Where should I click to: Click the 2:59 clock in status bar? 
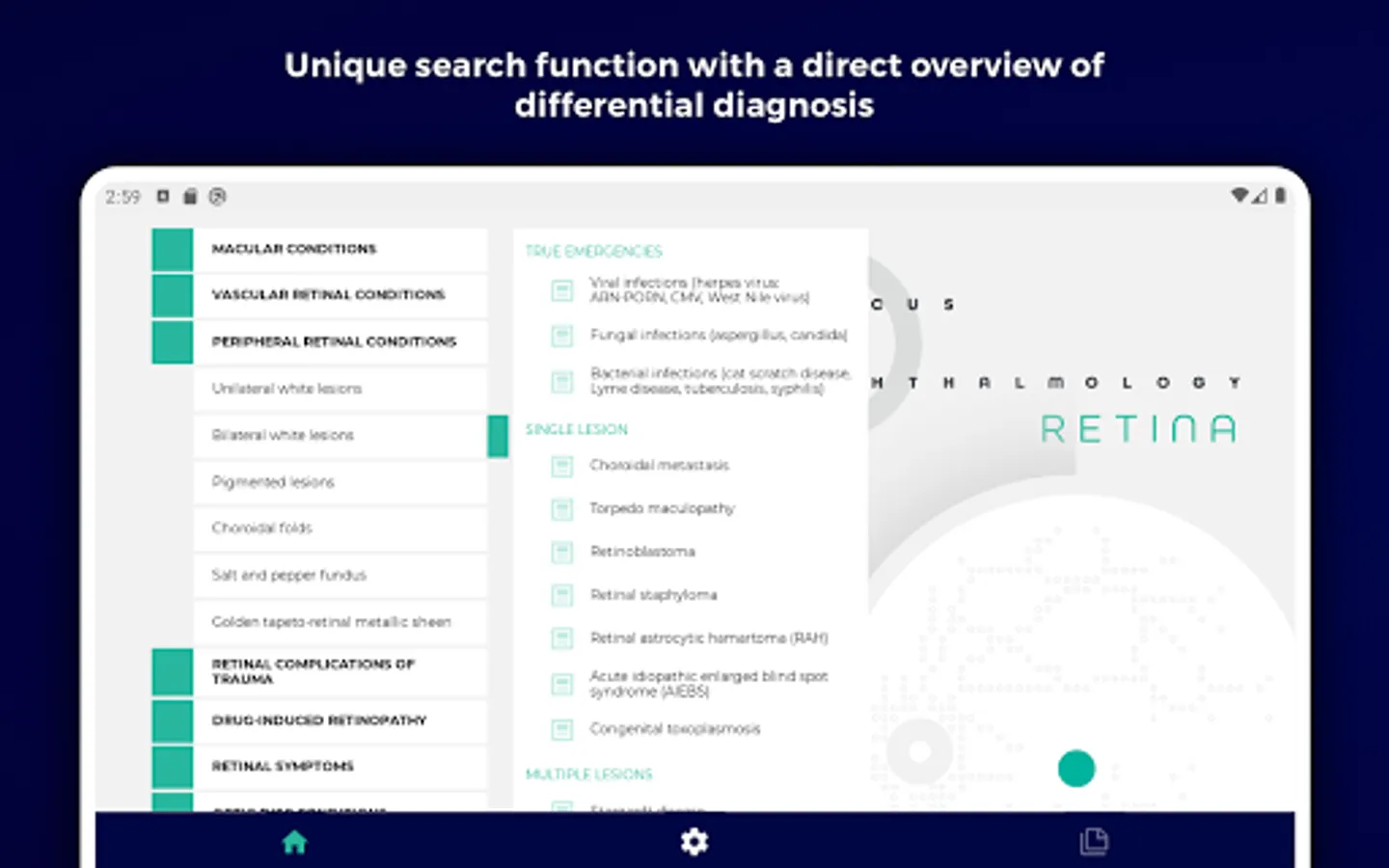coord(123,197)
